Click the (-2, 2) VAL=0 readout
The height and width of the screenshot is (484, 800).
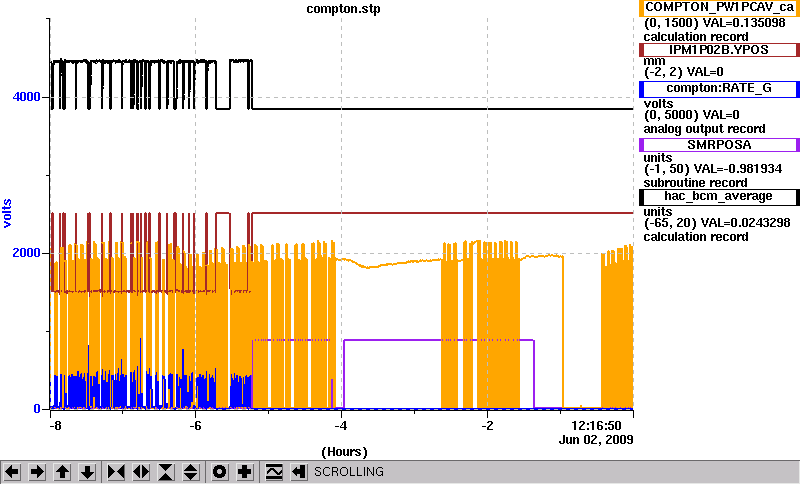coord(684,72)
